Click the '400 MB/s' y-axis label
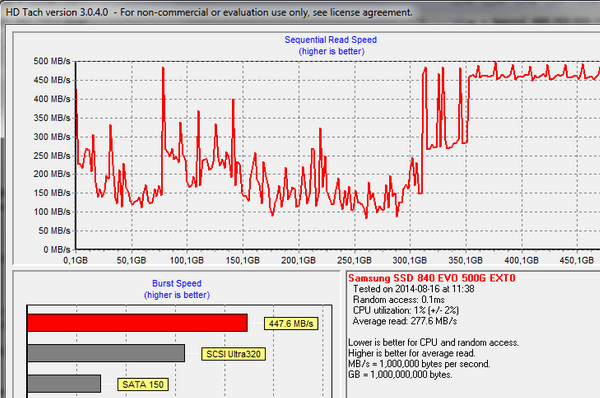Screen dimensions: 600x398 [52, 99]
